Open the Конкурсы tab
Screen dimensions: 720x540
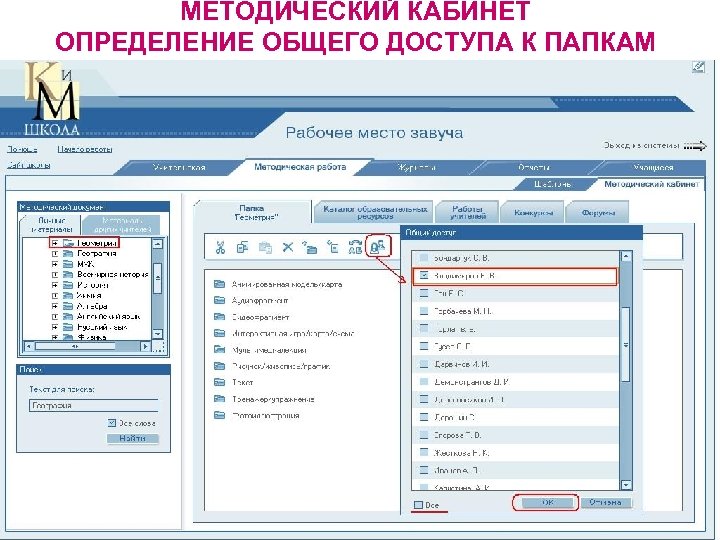pyautogui.click(x=533, y=213)
